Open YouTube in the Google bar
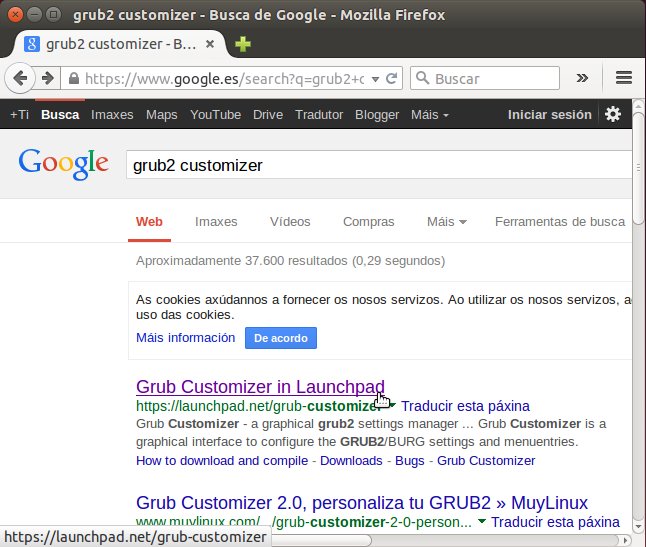 click(x=215, y=115)
